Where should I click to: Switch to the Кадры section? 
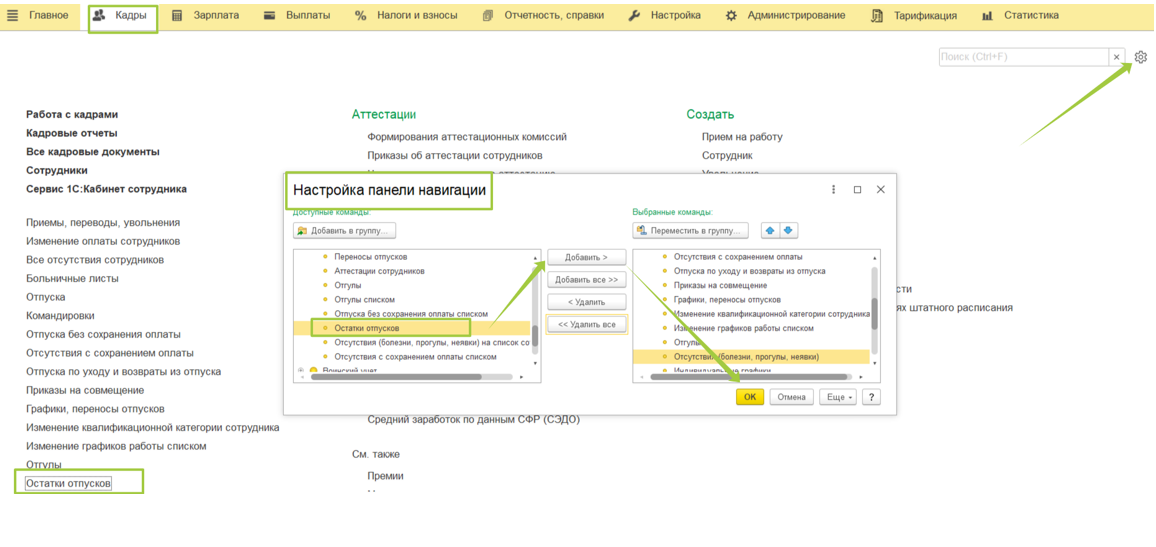tap(122, 16)
